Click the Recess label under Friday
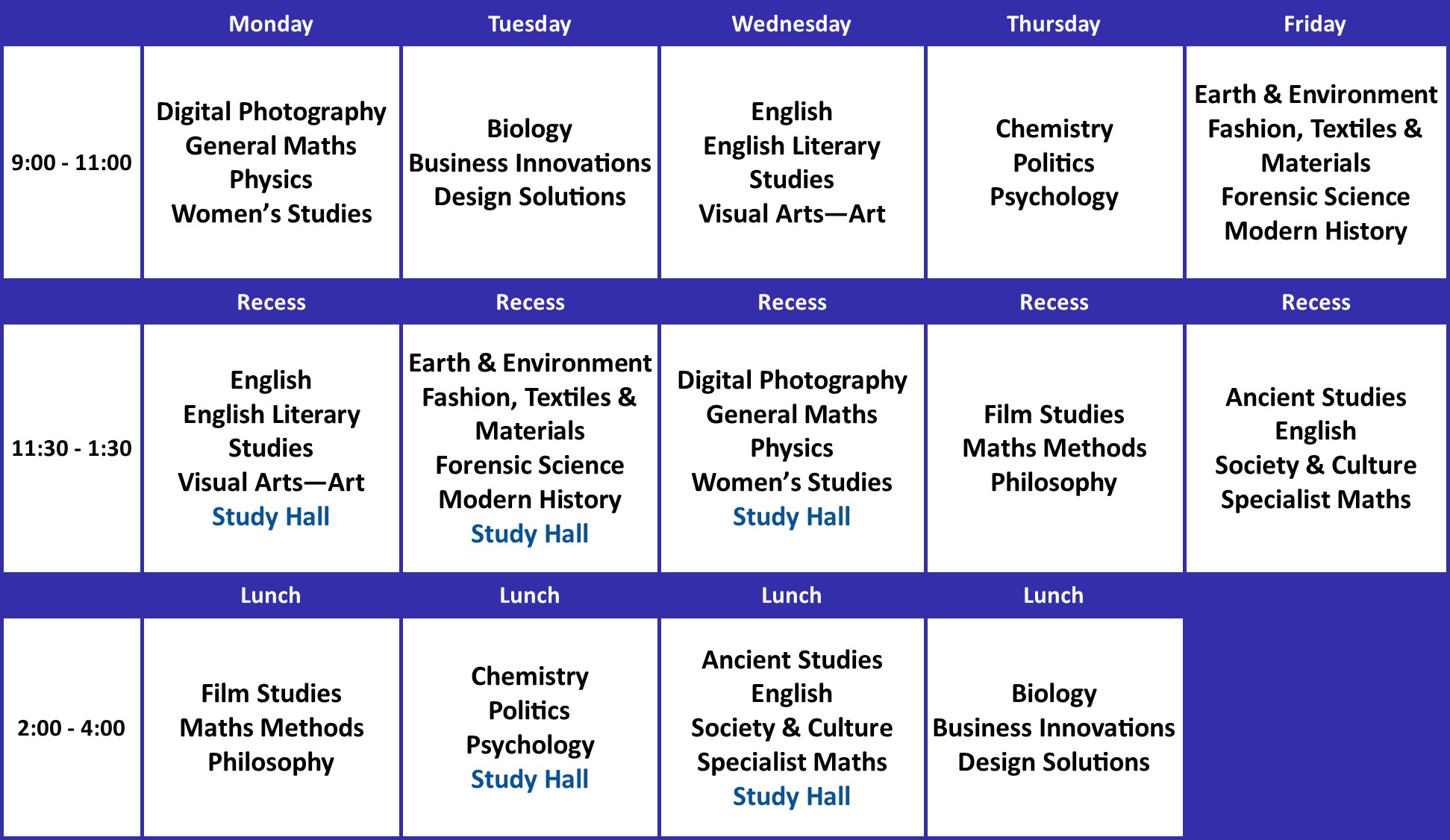The height and width of the screenshot is (840, 1450). [x=1316, y=302]
